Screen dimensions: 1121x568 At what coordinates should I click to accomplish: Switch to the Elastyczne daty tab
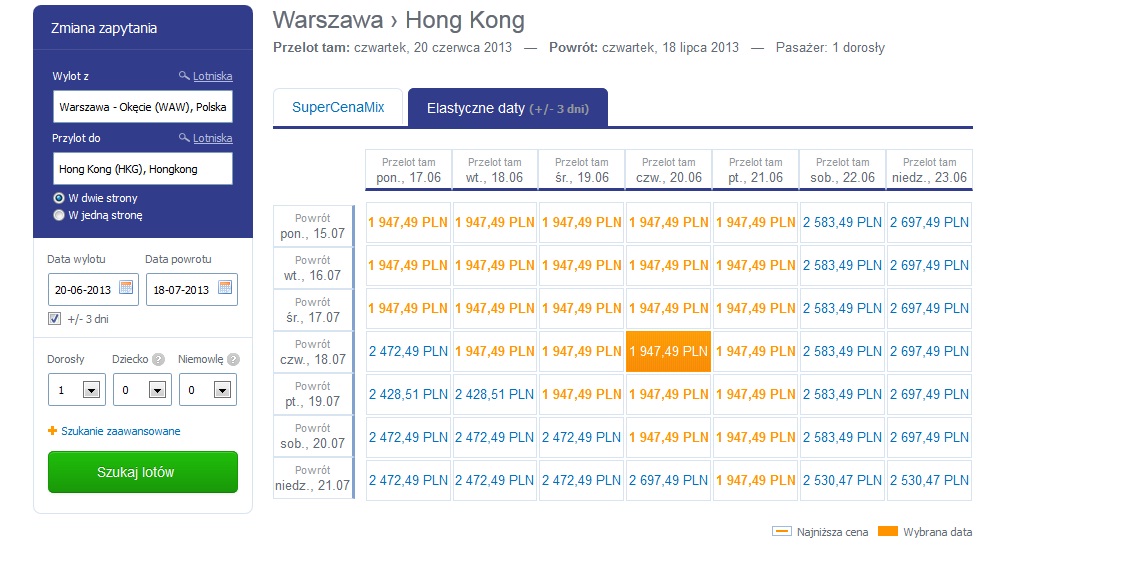click(x=508, y=108)
